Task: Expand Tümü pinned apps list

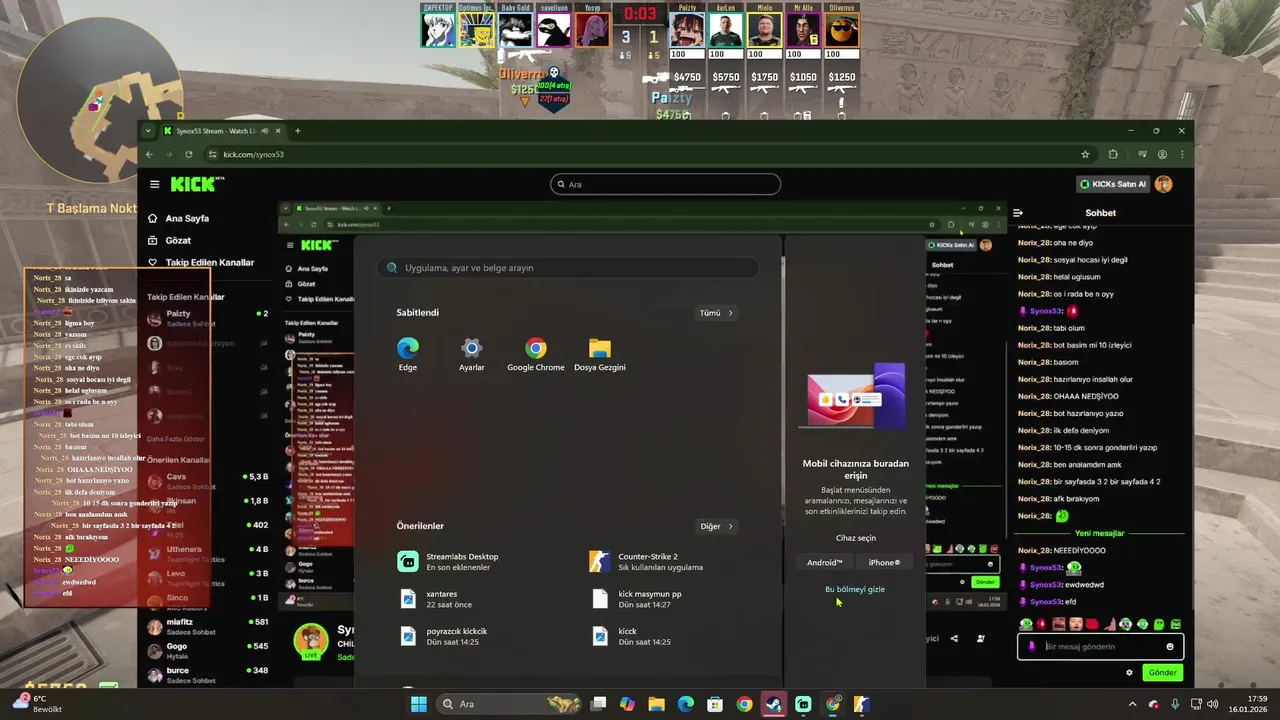Action: (x=717, y=313)
